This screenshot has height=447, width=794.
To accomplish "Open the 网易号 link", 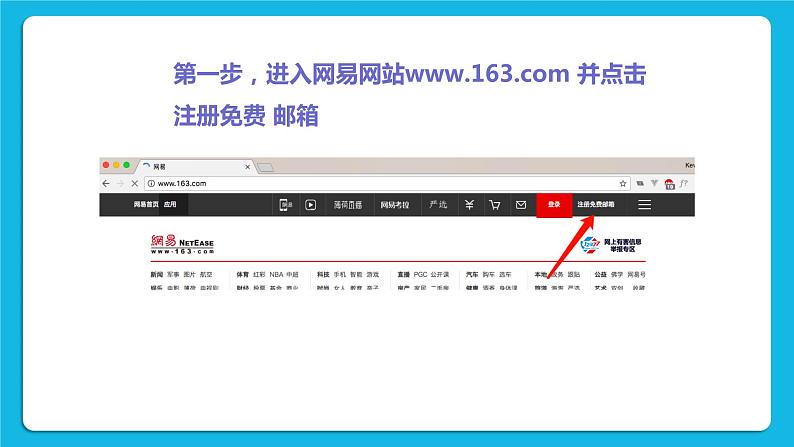I will point(637,274).
